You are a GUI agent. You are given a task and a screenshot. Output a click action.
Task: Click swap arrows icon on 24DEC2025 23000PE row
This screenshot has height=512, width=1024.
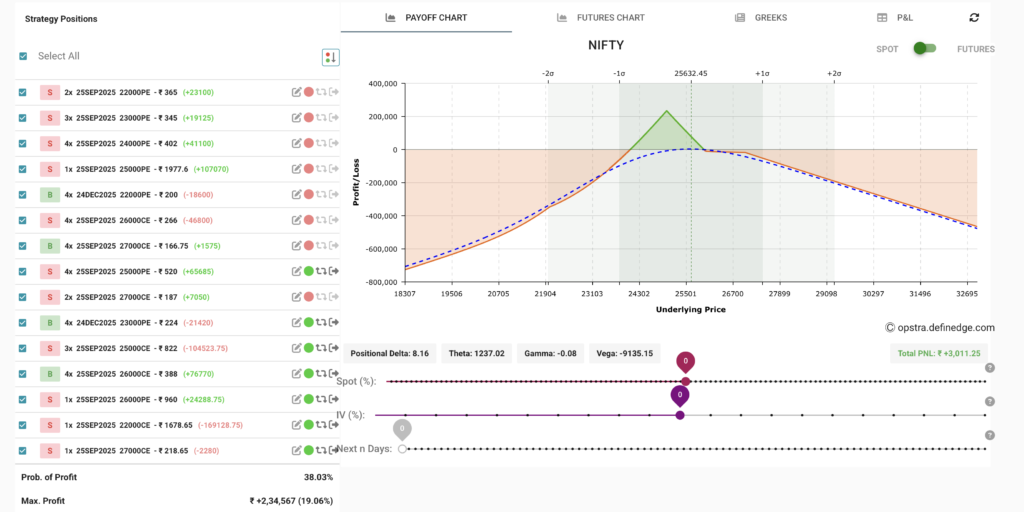[322, 322]
